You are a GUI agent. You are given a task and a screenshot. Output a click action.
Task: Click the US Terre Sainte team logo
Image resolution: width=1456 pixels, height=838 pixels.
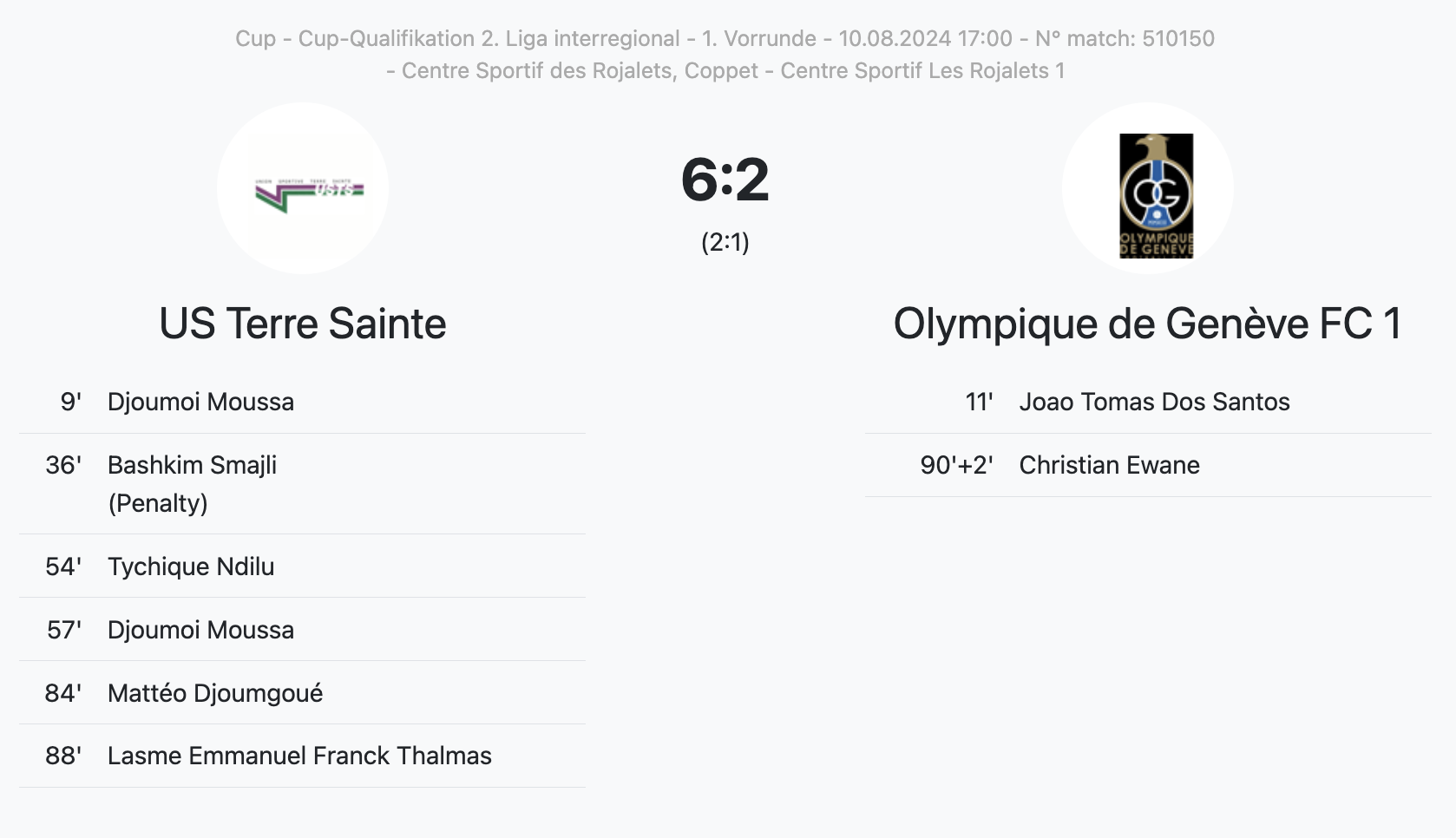pos(303,189)
